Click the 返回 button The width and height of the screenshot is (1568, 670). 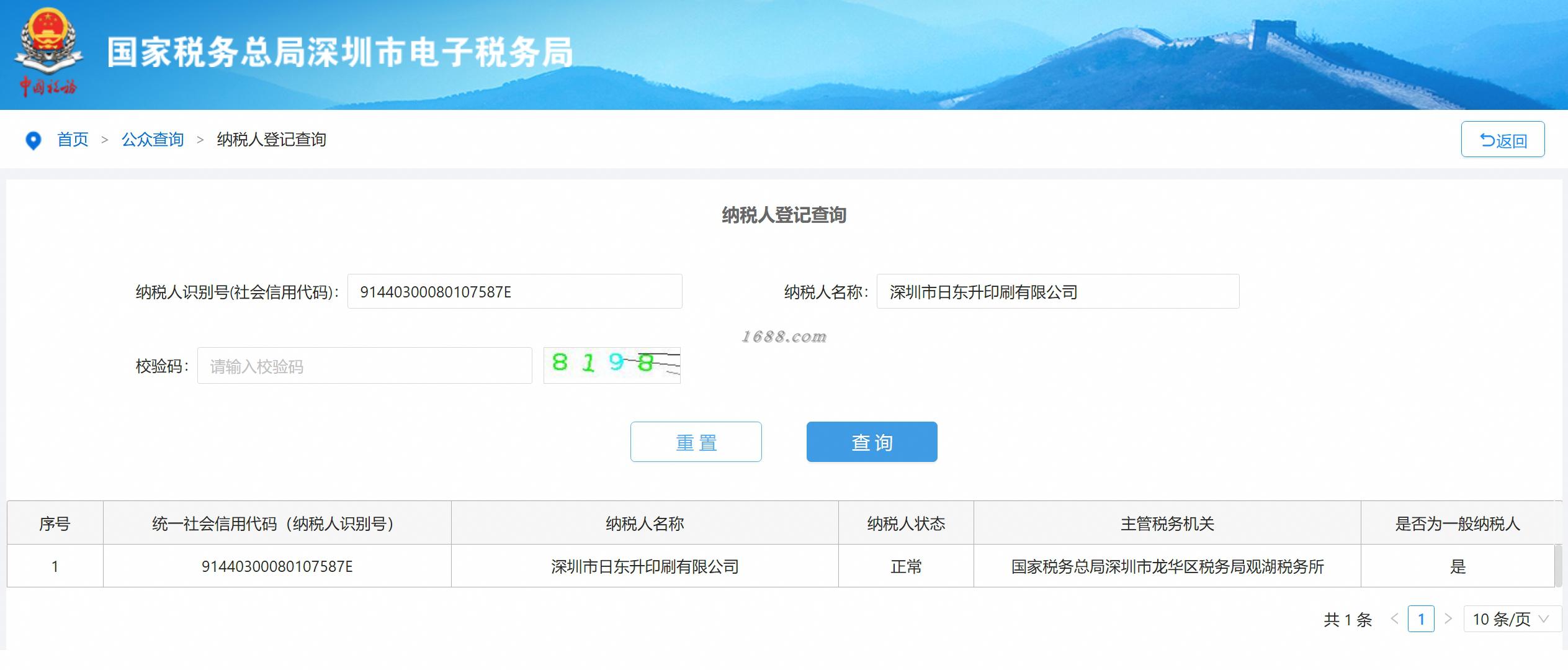(x=1502, y=139)
